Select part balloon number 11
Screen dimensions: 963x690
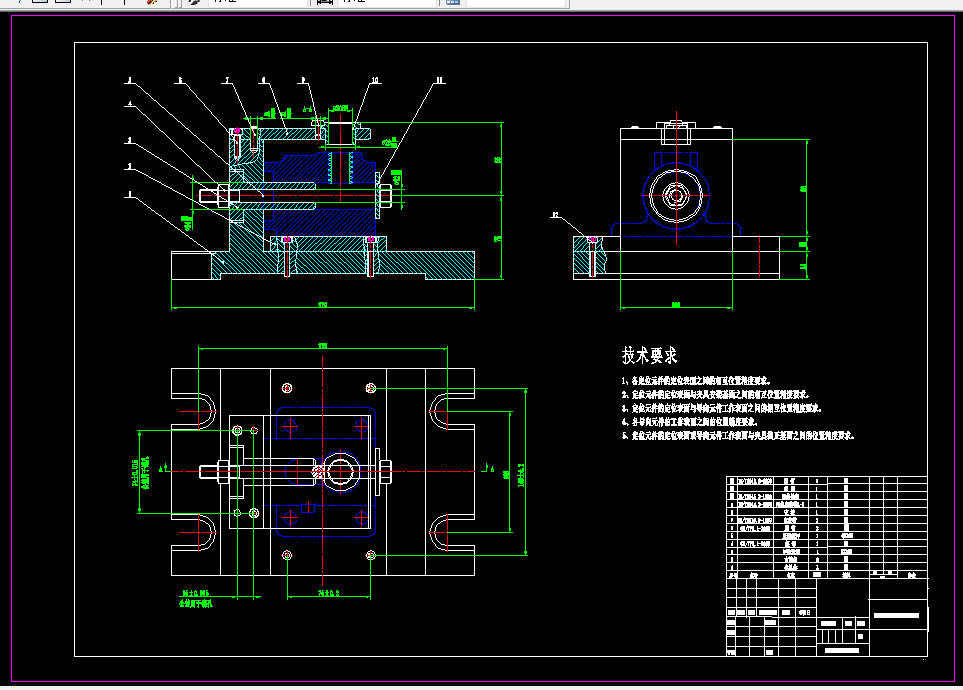pos(440,80)
